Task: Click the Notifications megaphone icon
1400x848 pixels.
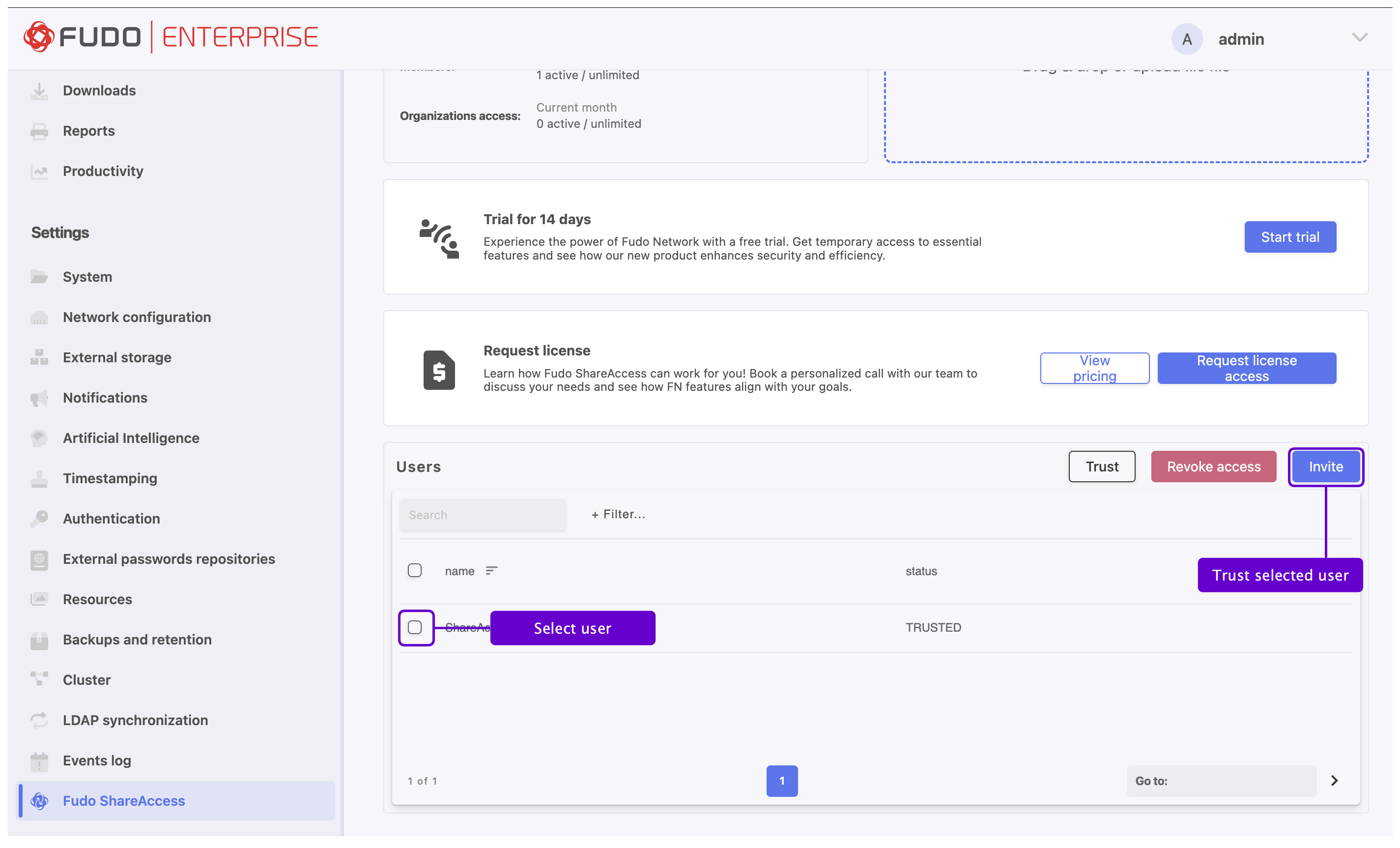Action: (39, 398)
